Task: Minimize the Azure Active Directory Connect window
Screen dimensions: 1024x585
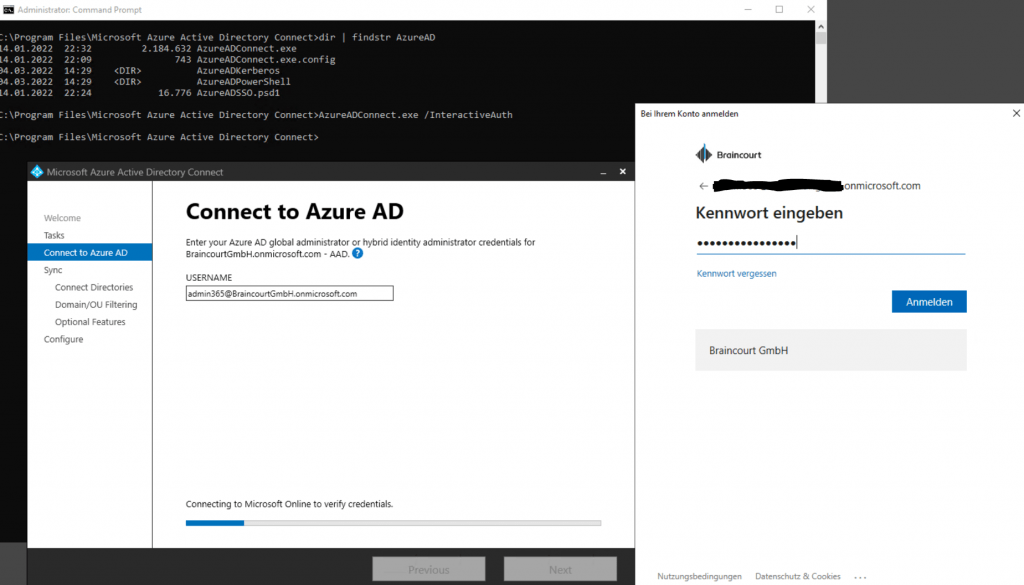Action: (603, 172)
